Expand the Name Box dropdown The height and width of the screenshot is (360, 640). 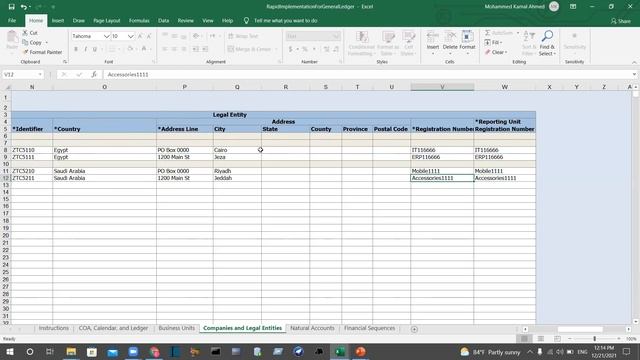tap(40, 74)
